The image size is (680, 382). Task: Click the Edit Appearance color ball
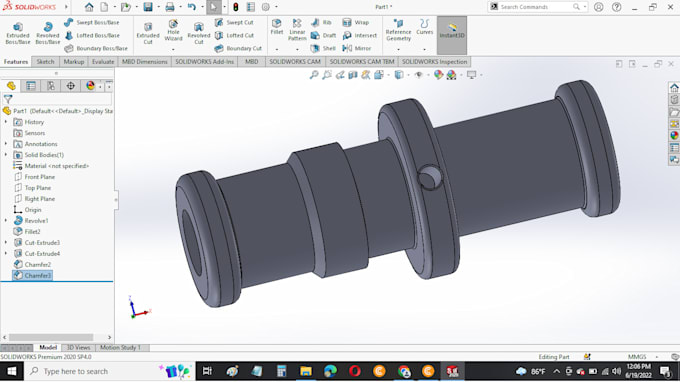(438, 75)
